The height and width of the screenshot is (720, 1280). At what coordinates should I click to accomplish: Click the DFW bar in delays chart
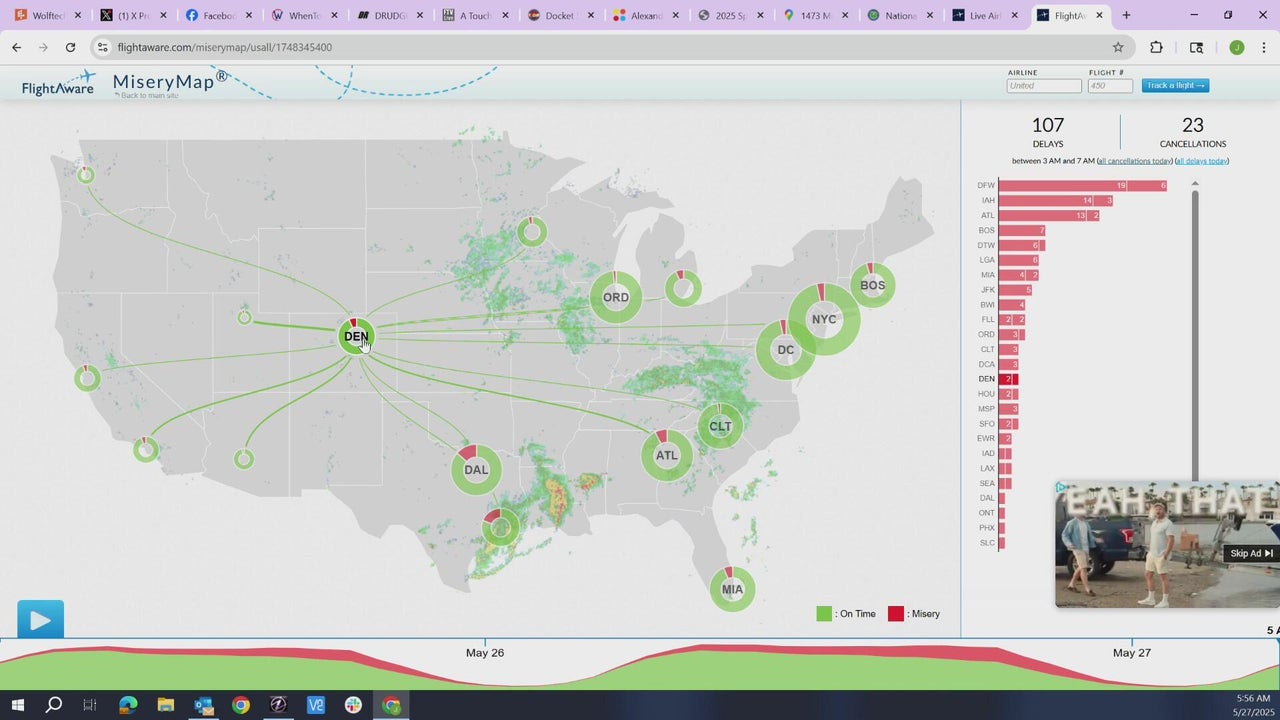1080,185
